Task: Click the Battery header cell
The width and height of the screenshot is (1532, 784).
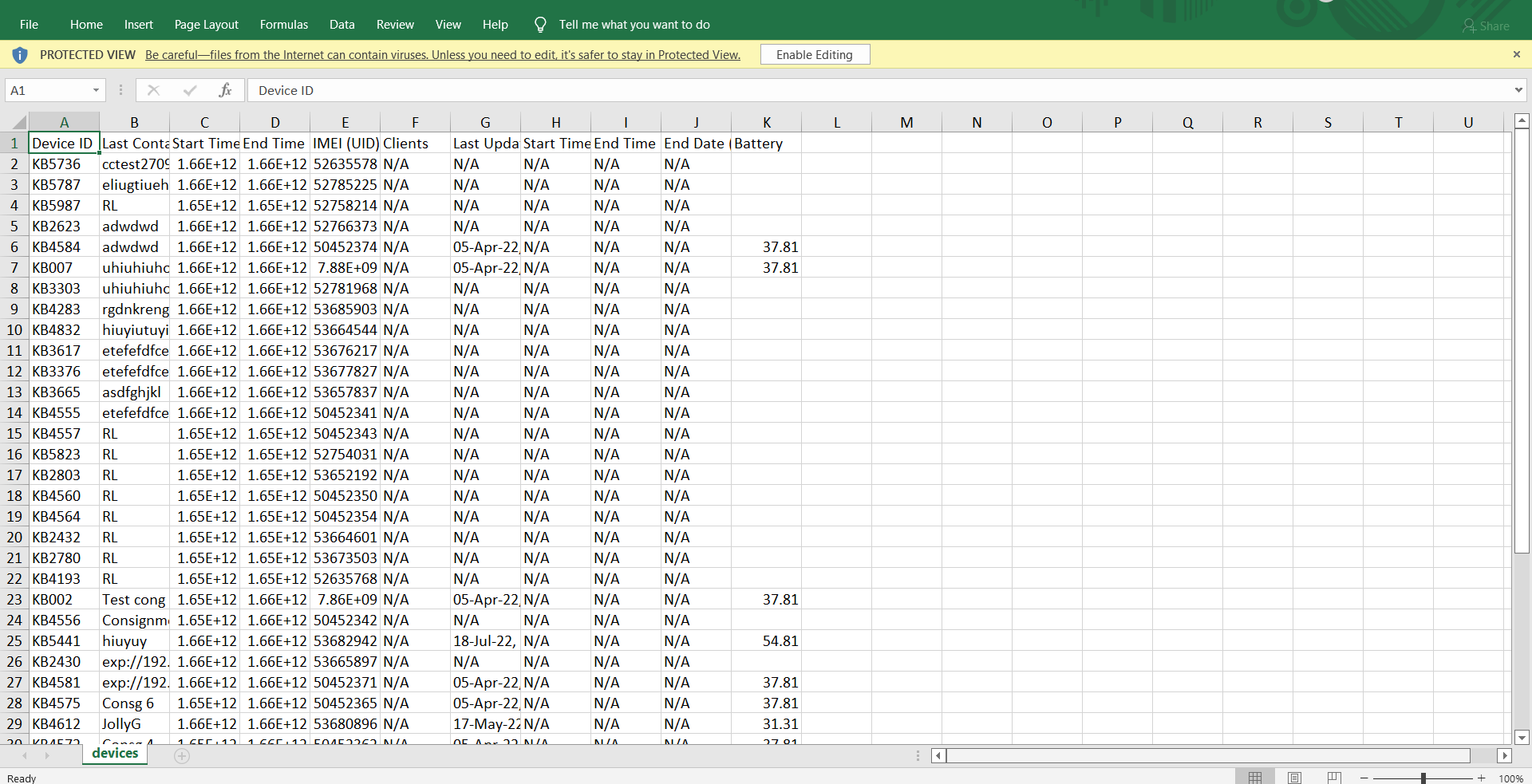Action: (x=766, y=144)
